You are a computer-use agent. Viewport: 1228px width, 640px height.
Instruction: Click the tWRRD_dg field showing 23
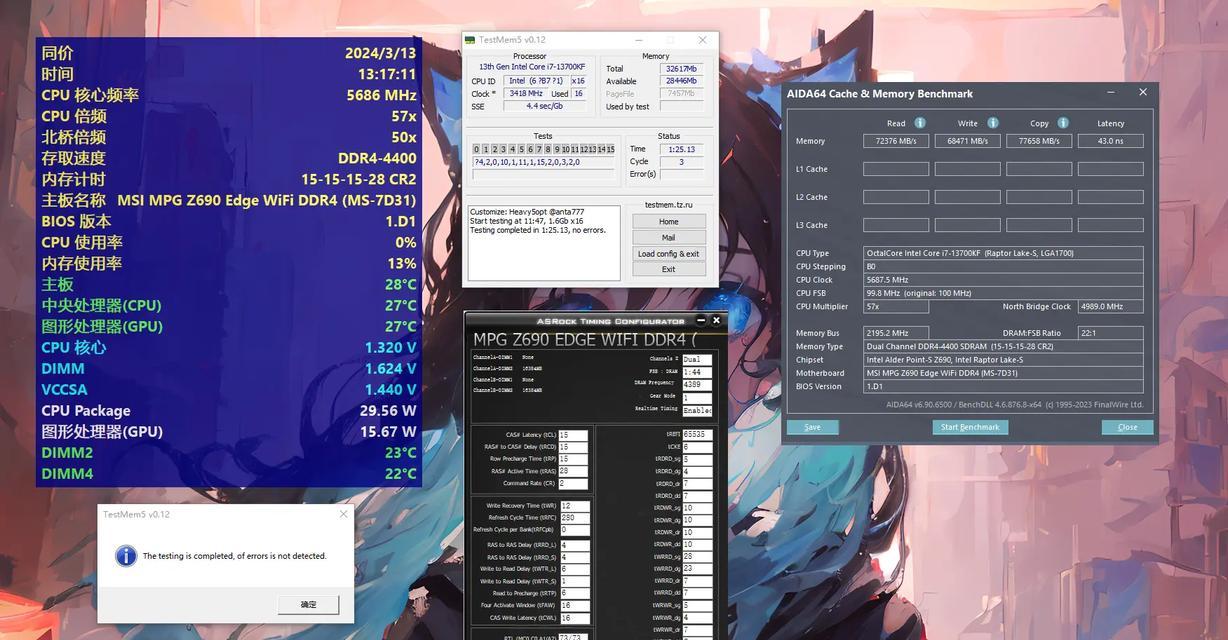point(697,568)
